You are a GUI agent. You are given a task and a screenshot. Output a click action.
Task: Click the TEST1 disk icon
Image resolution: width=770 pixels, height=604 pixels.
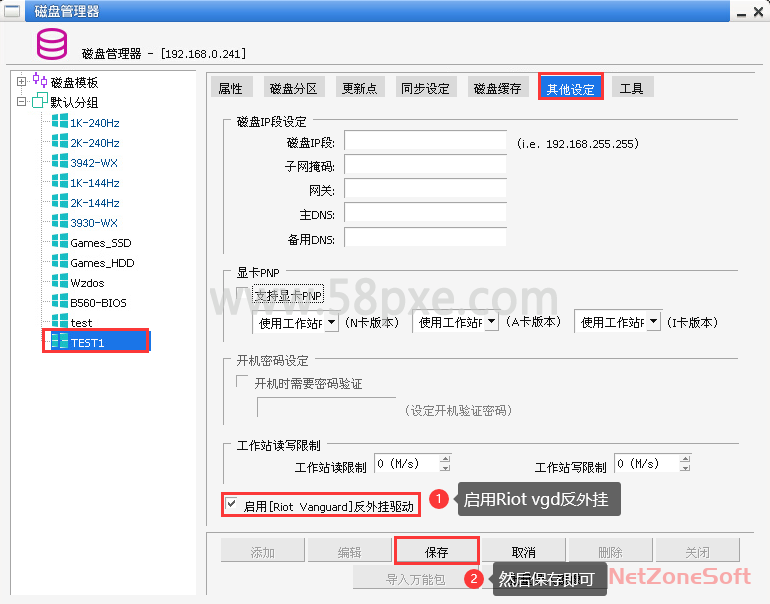pos(60,342)
